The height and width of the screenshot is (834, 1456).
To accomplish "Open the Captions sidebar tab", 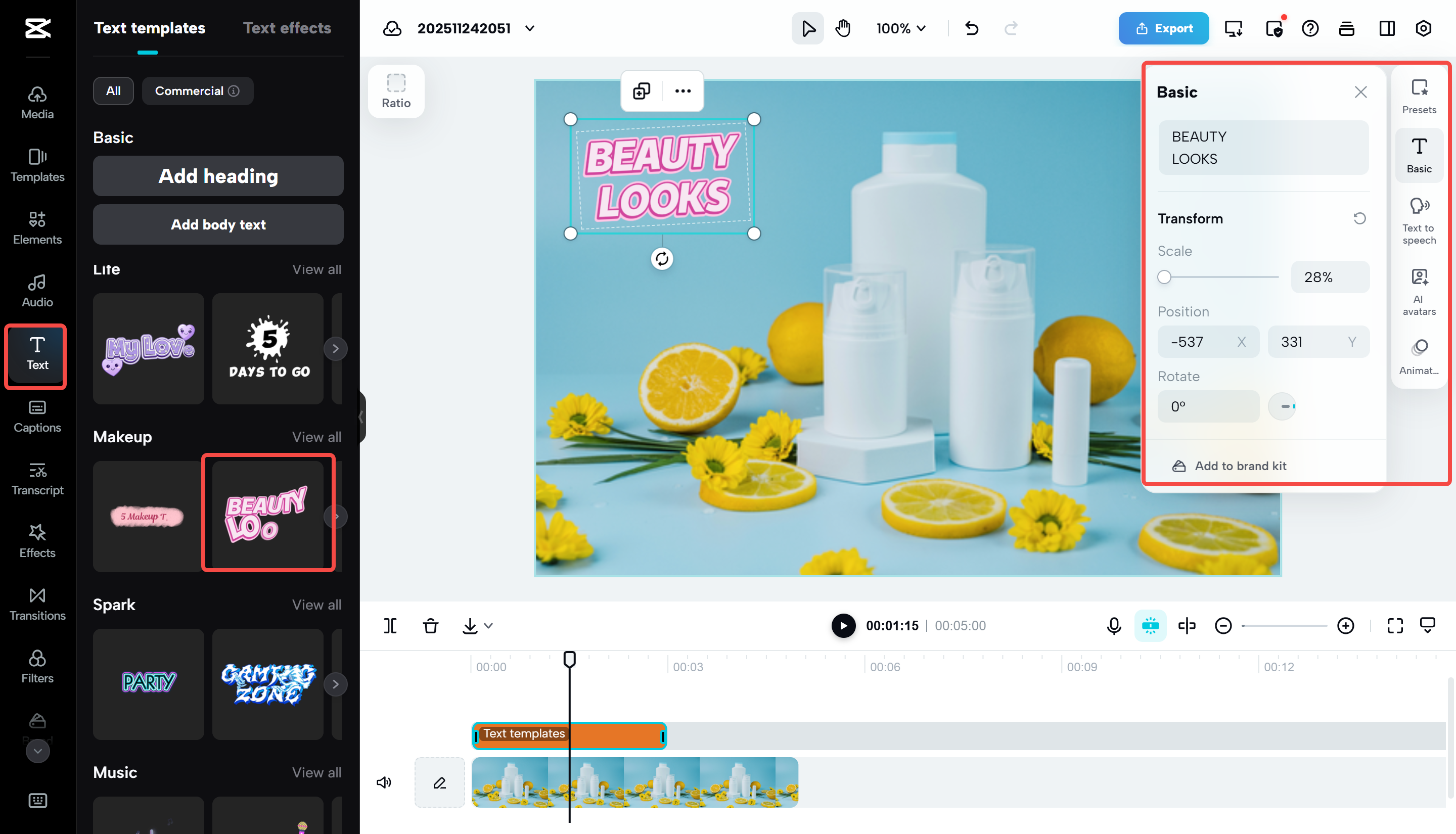I will coord(37,415).
